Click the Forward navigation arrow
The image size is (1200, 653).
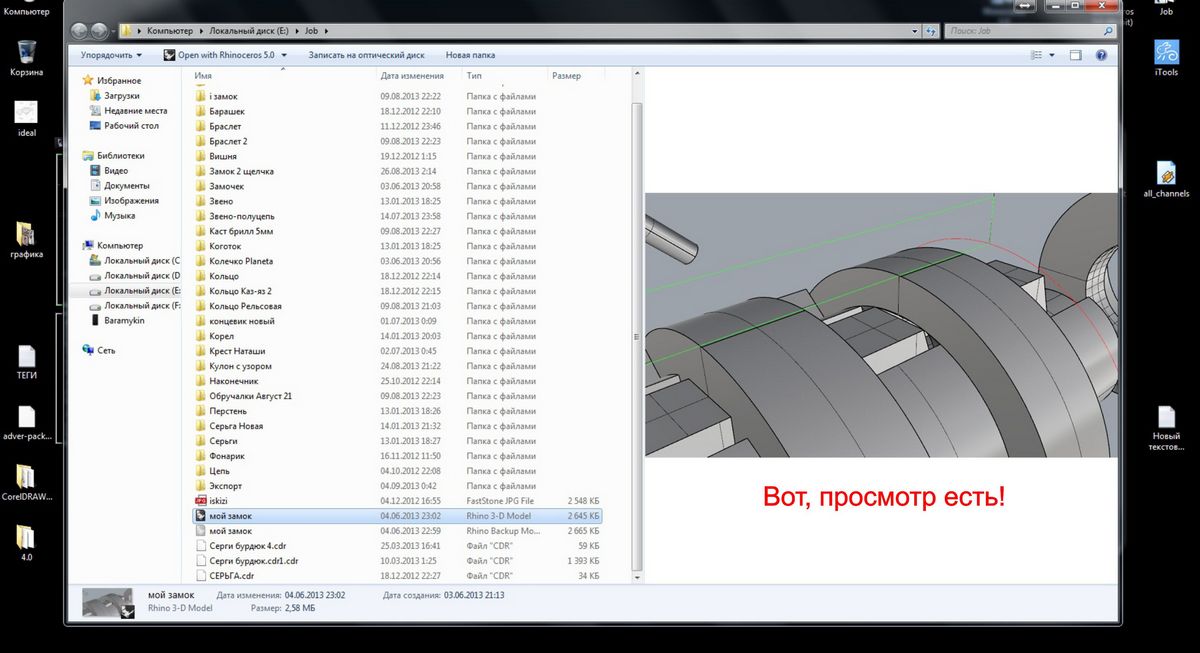(x=98, y=31)
